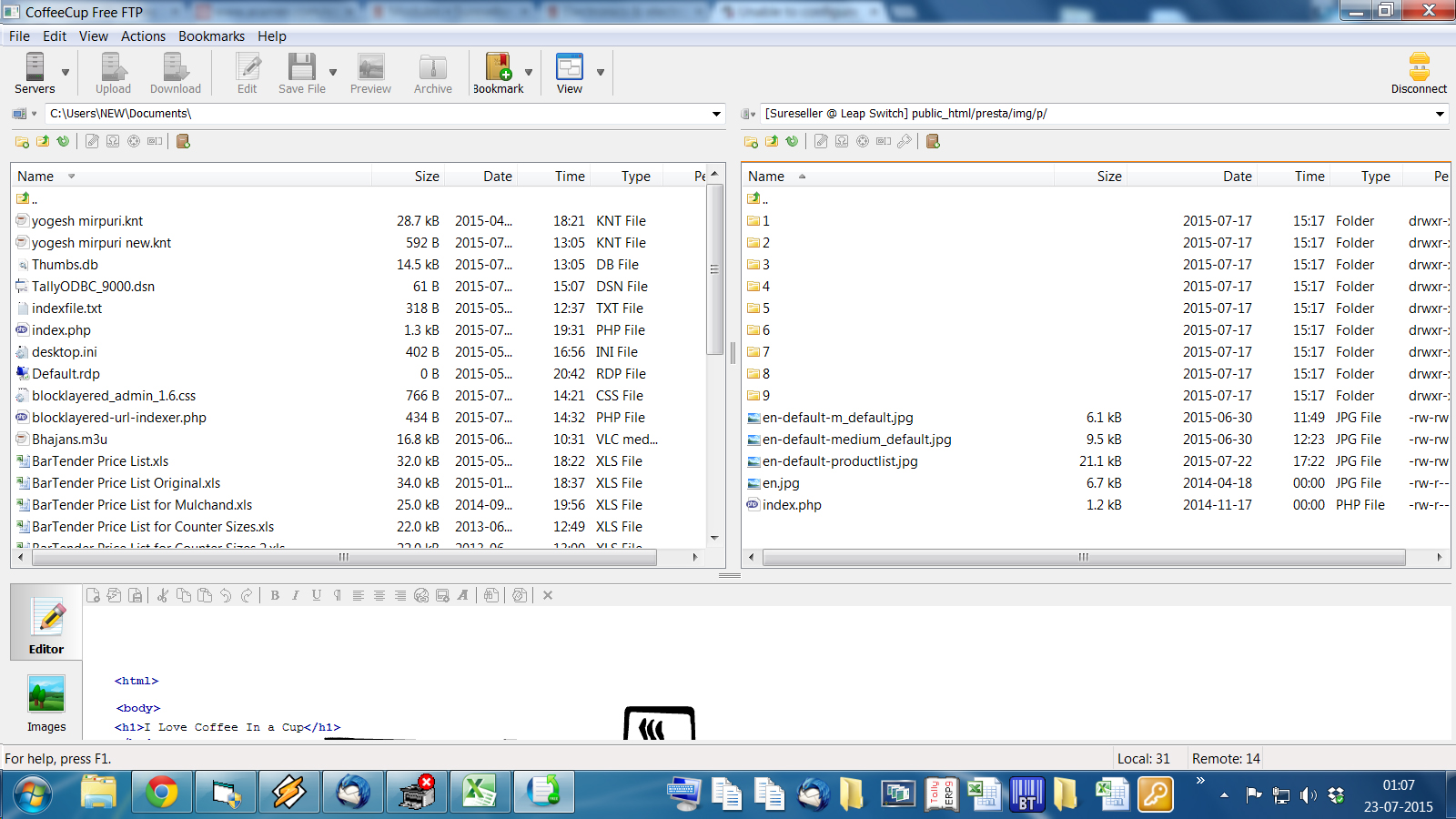Open the Bookmarks menu
This screenshot has width=1456, height=819.
pyautogui.click(x=211, y=36)
